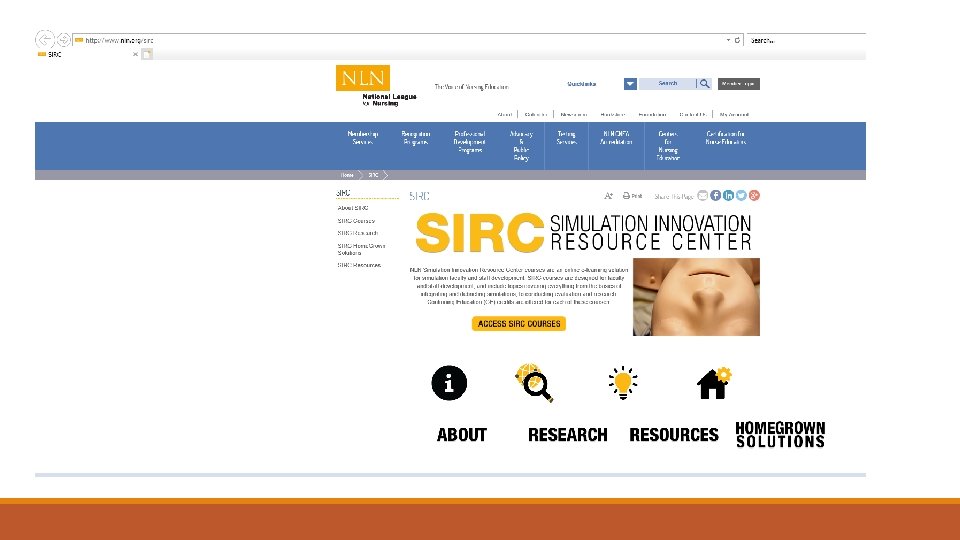Open About SIRC in the sidebar
This screenshot has height=540, width=960.
pos(353,208)
